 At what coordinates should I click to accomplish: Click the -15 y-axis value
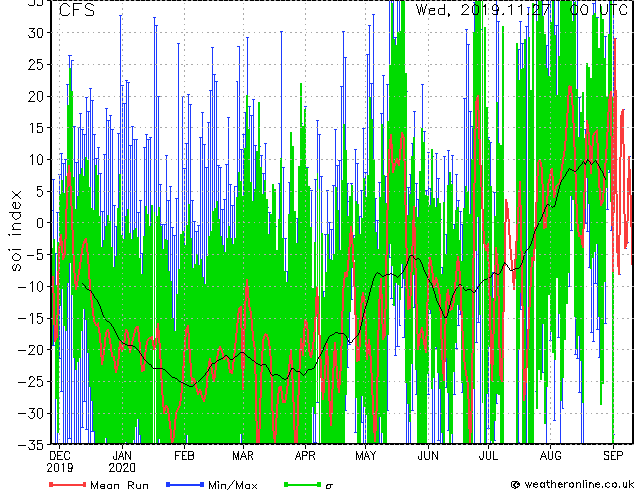[x=31, y=318]
